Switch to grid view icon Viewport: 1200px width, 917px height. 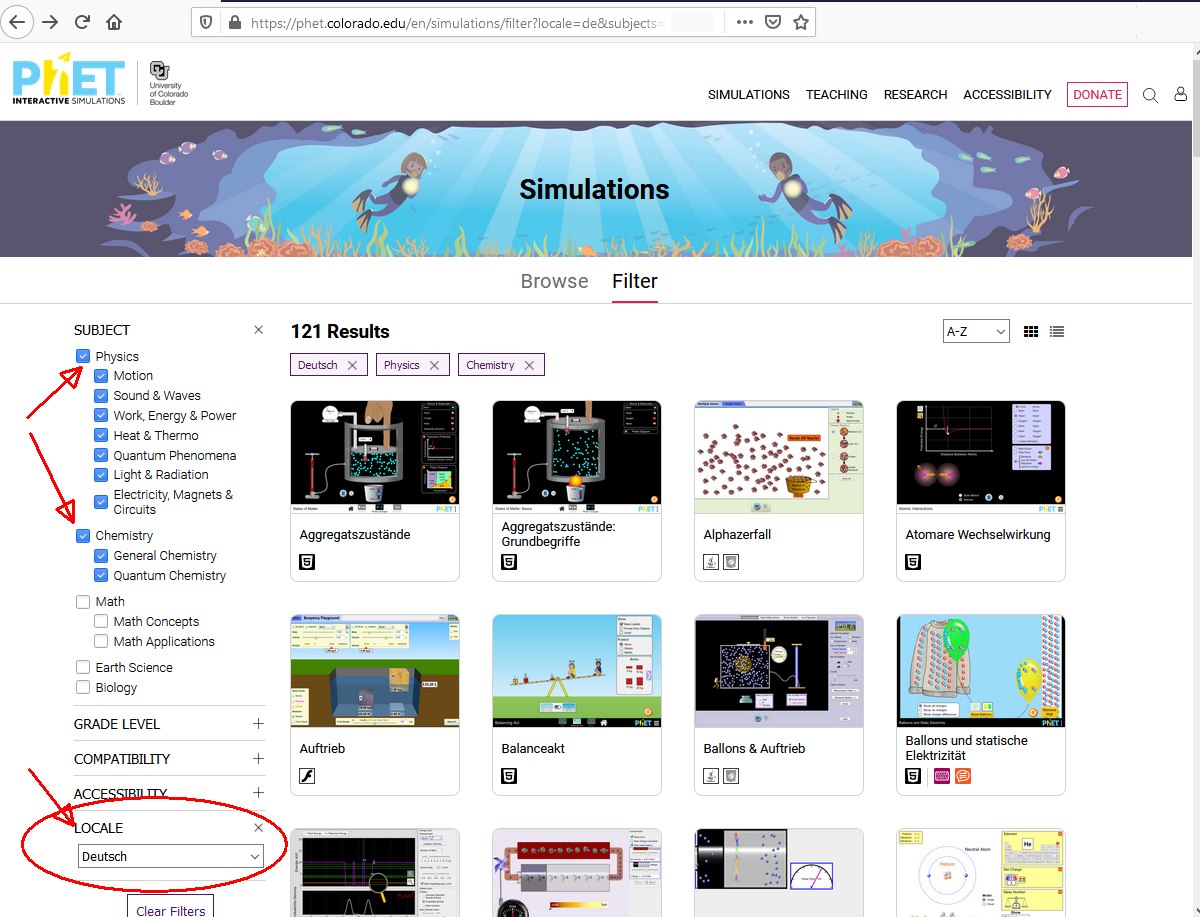tap(1031, 332)
